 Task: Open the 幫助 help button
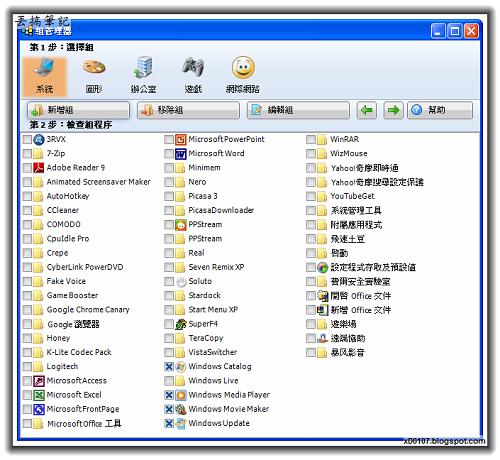440,110
